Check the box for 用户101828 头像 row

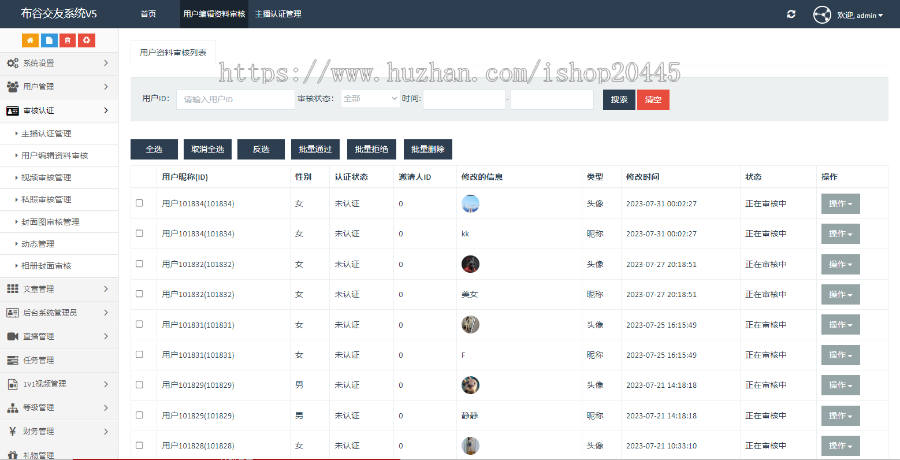[x=139, y=445]
